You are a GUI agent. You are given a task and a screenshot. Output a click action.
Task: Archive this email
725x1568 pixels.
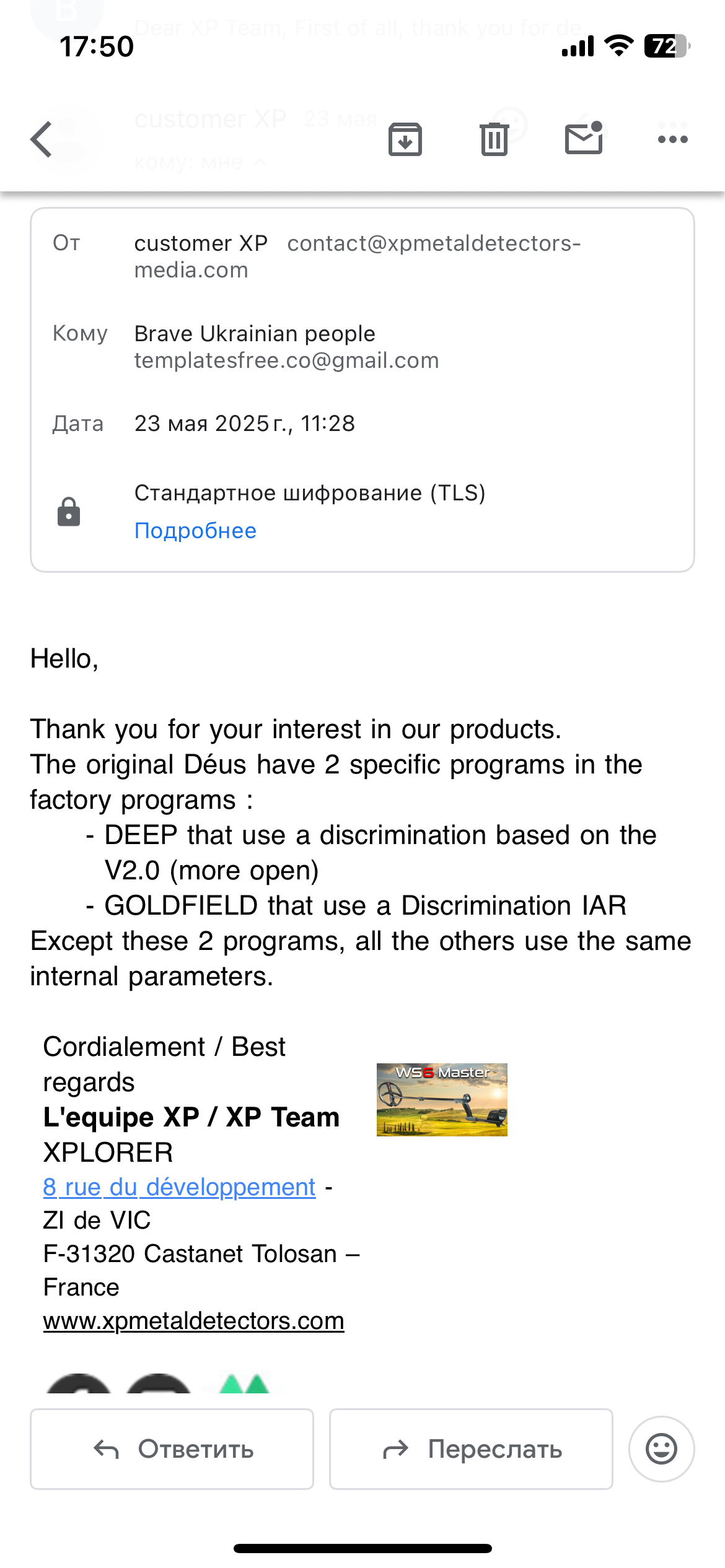(405, 139)
